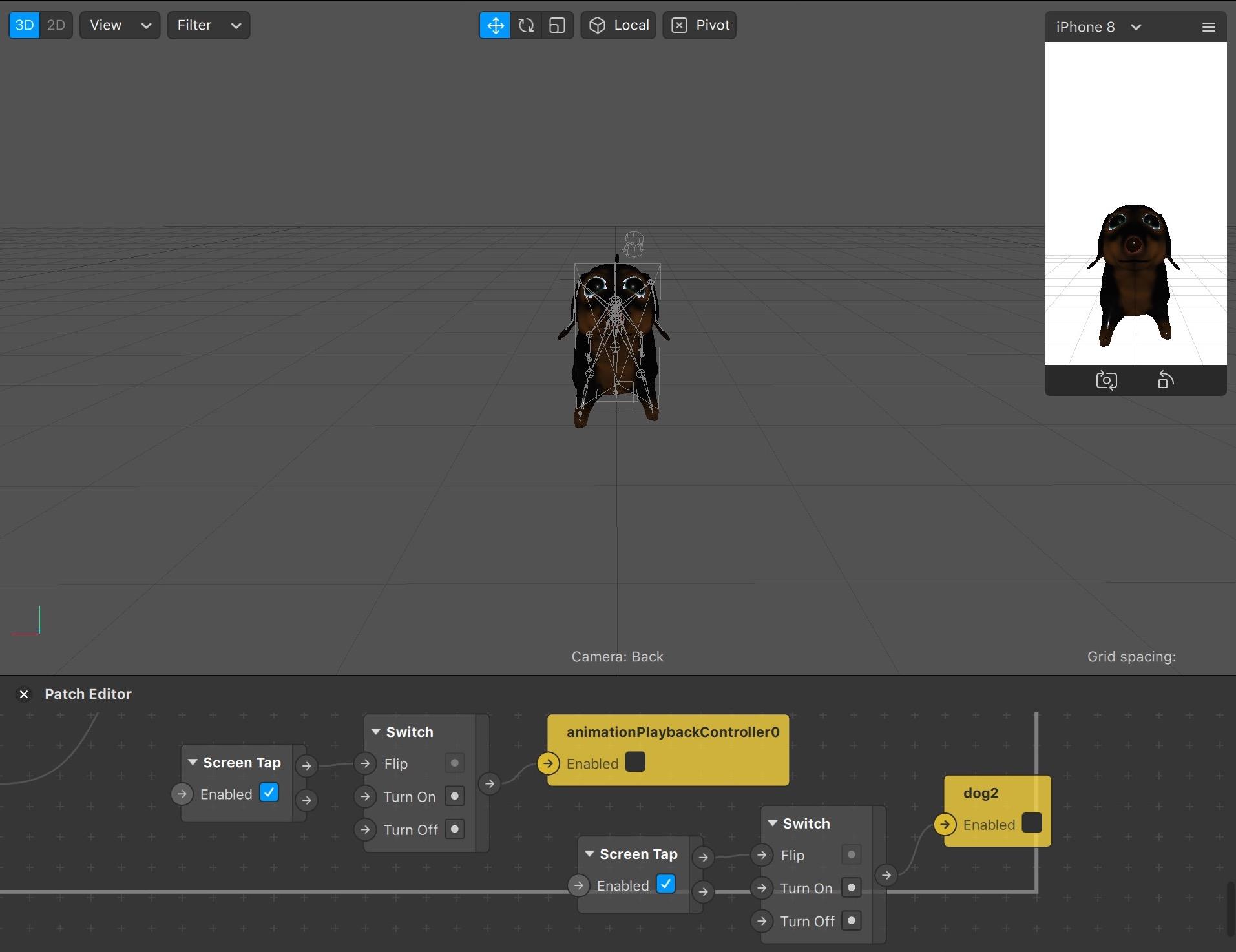Collapse the first Switch patch node
The width and height of the screenshot is (1236, 952).
(376, 732)
